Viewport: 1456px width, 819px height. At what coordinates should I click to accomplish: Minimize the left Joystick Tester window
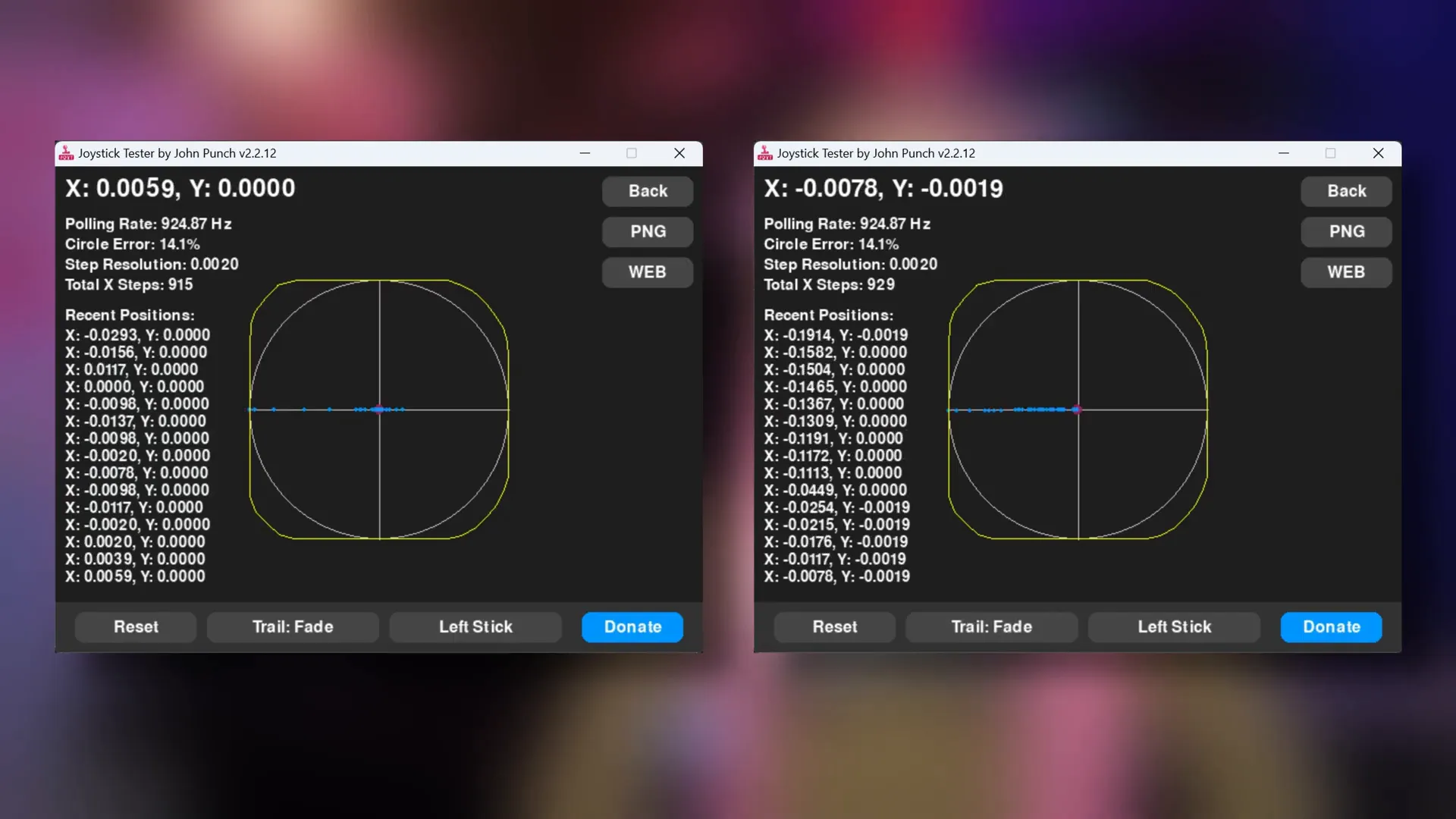[585, 153]
